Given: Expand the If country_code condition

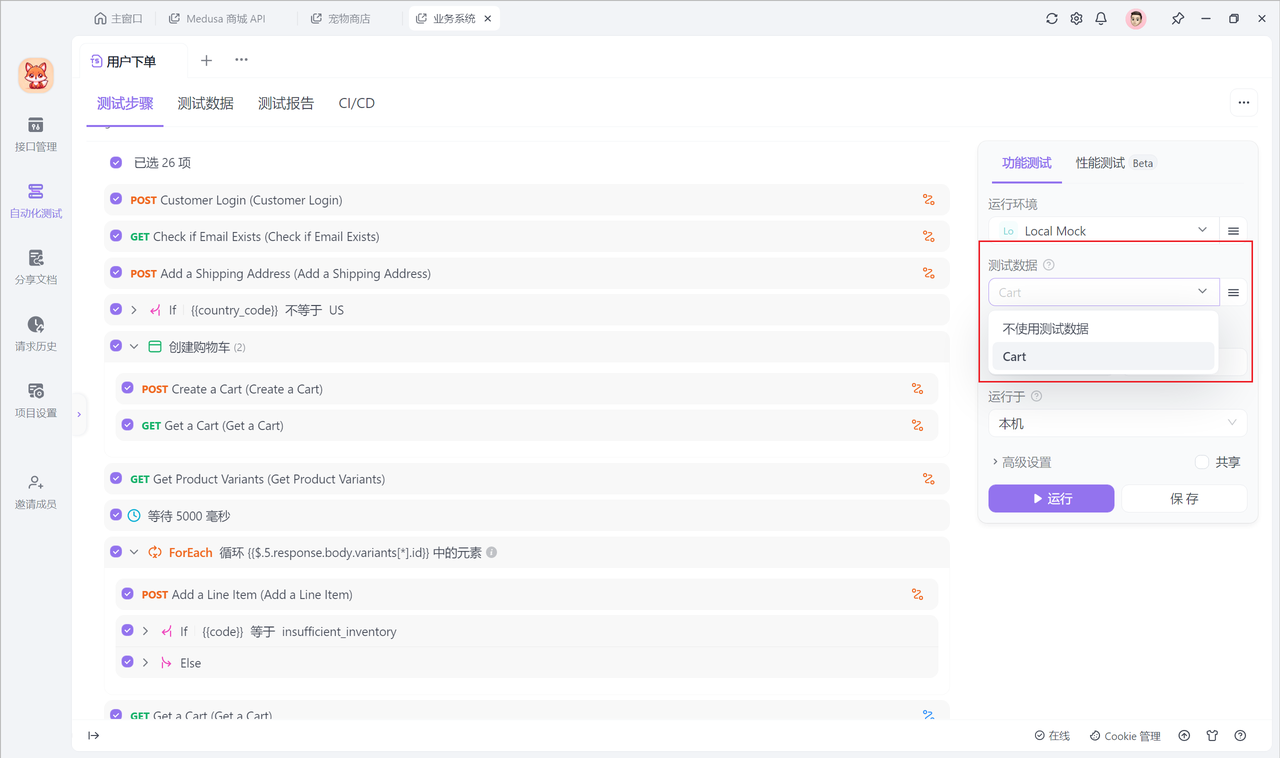Looking at the screenshot, I should pos(134,310).
